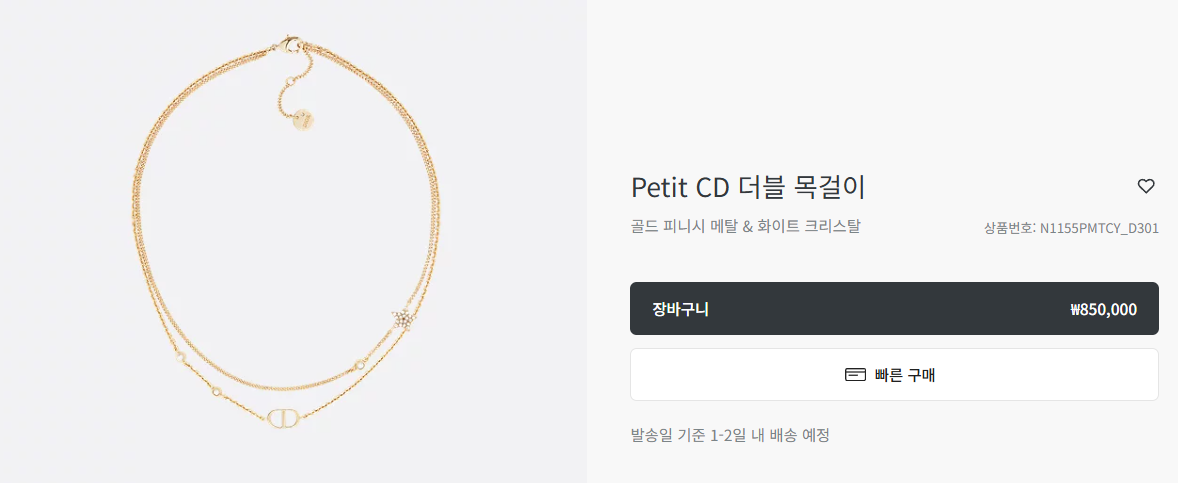Start quick purchase with 빠른 구매 button
This screenshot has width=1178, height=483.
click(894, 374)
